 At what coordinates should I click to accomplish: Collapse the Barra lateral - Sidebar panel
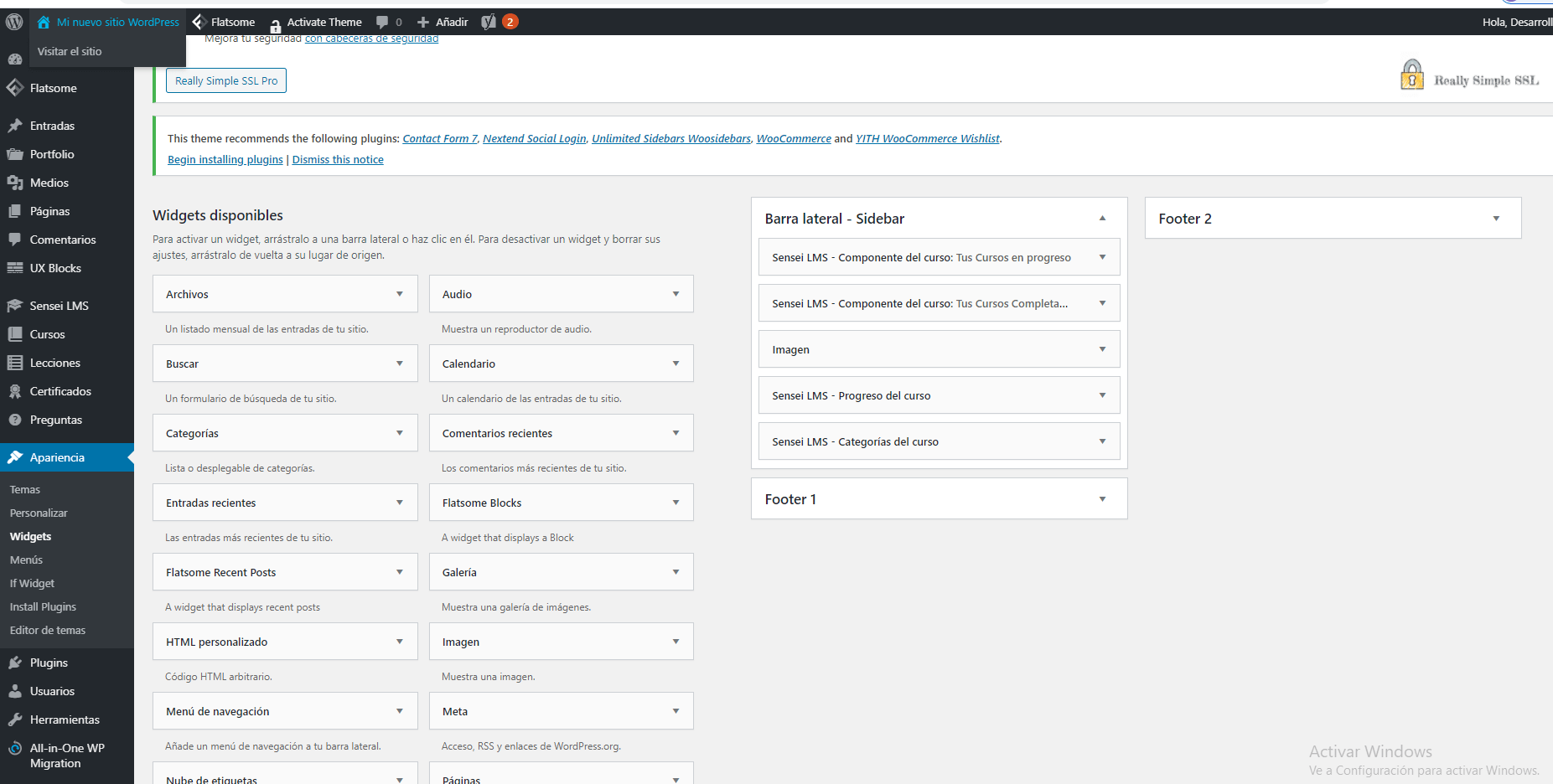click(x=1102, y=218)
